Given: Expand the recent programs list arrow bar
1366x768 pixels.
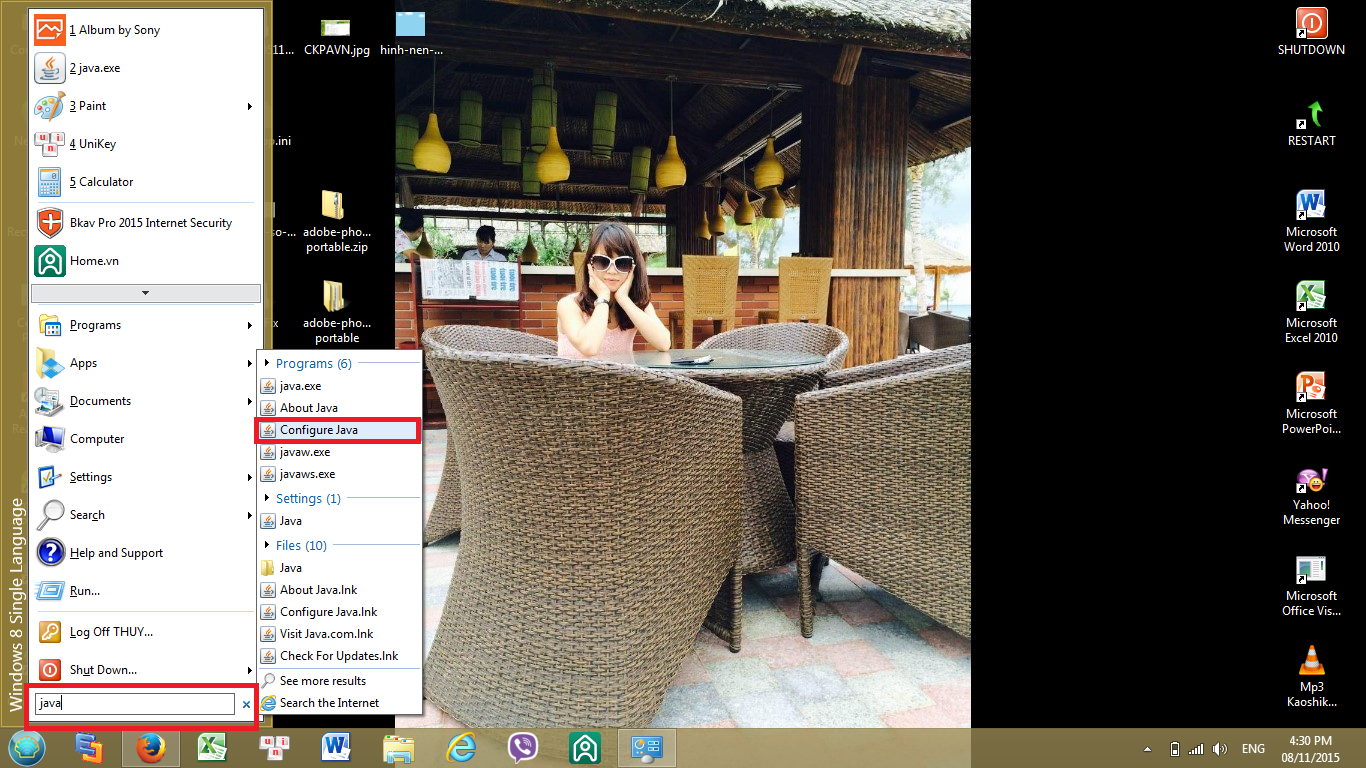Looking at the screenshot, I should click(146, 293).
